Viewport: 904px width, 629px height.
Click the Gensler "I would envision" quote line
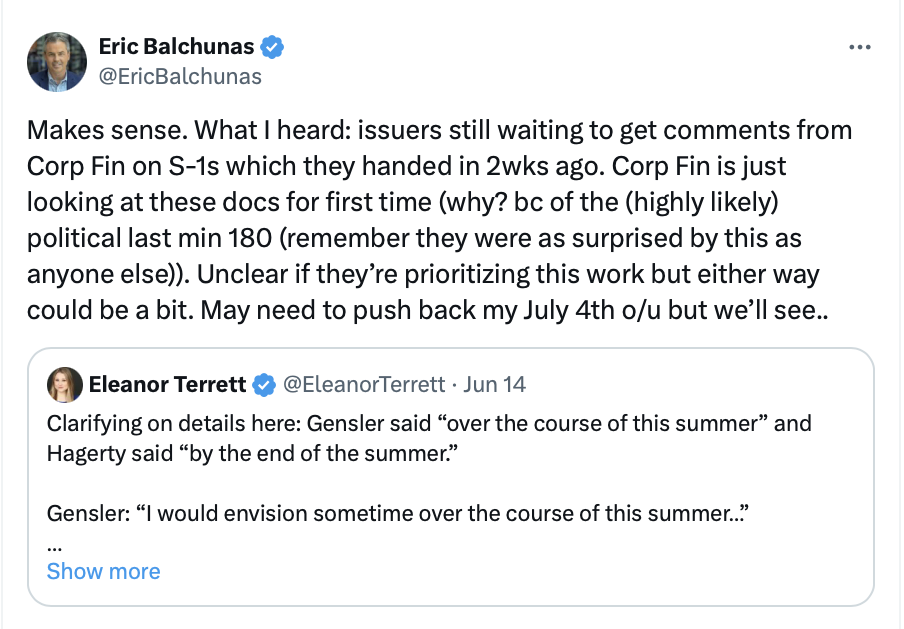[x=398, y=514]
